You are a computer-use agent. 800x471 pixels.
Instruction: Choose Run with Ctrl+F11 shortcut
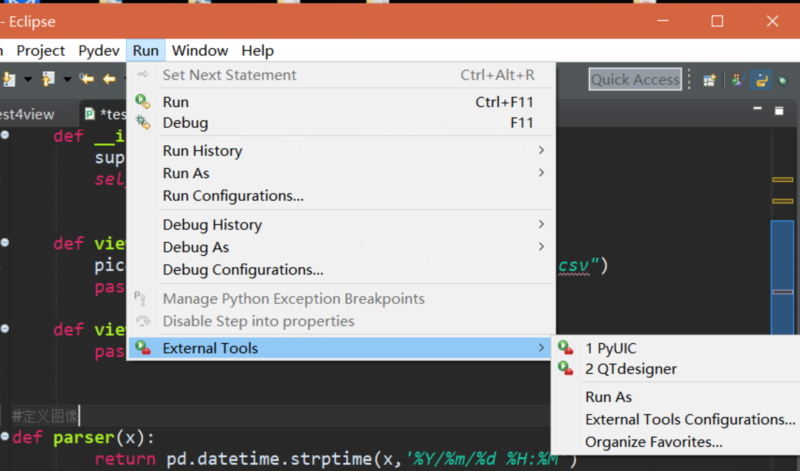point(341,102)
